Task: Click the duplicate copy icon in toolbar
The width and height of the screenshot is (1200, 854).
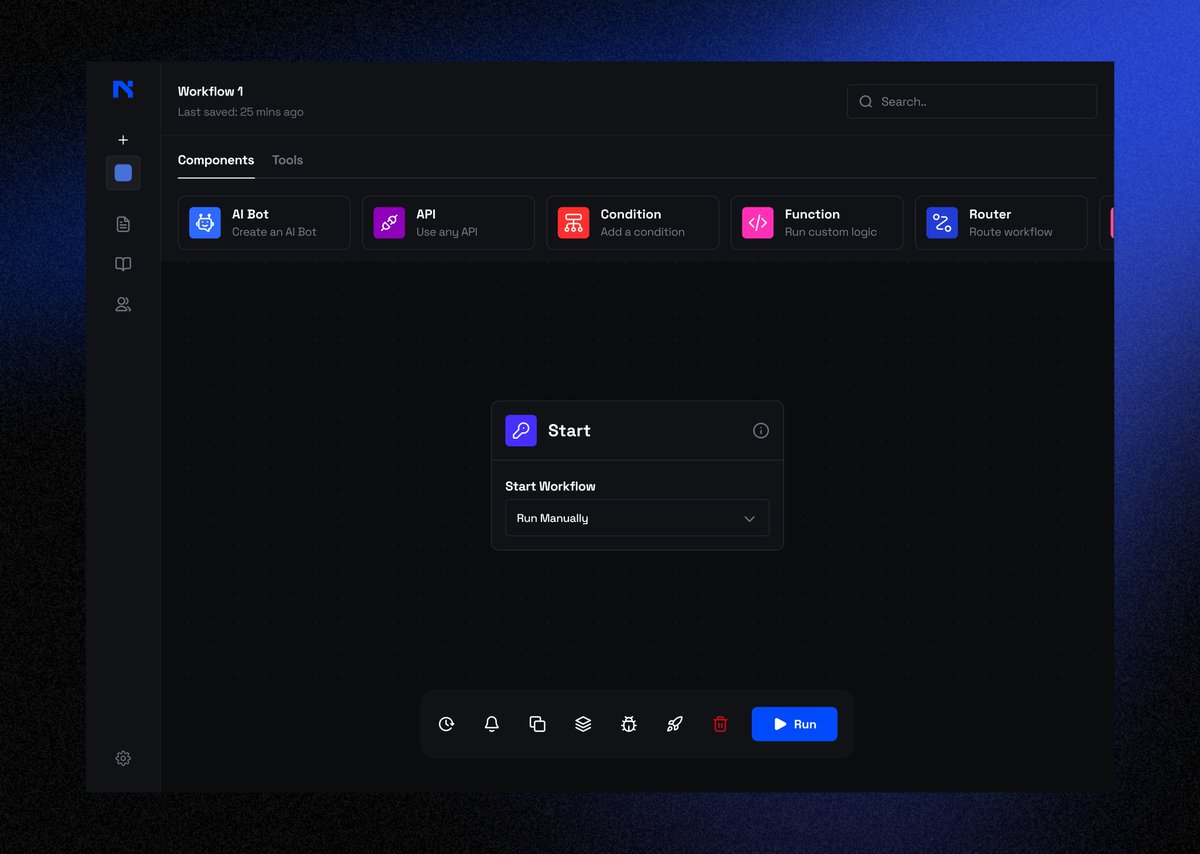Action: (537, 724)
